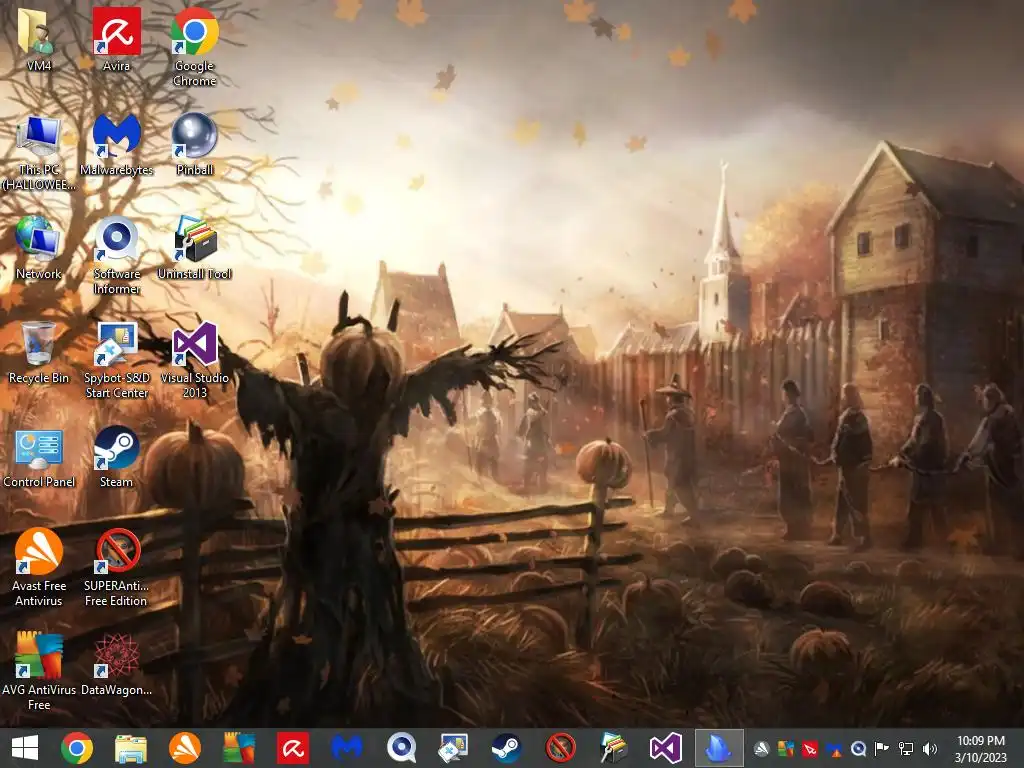Open Software Informer desktop shortcut
1024x768 pixels.
(x=116, y=256)
